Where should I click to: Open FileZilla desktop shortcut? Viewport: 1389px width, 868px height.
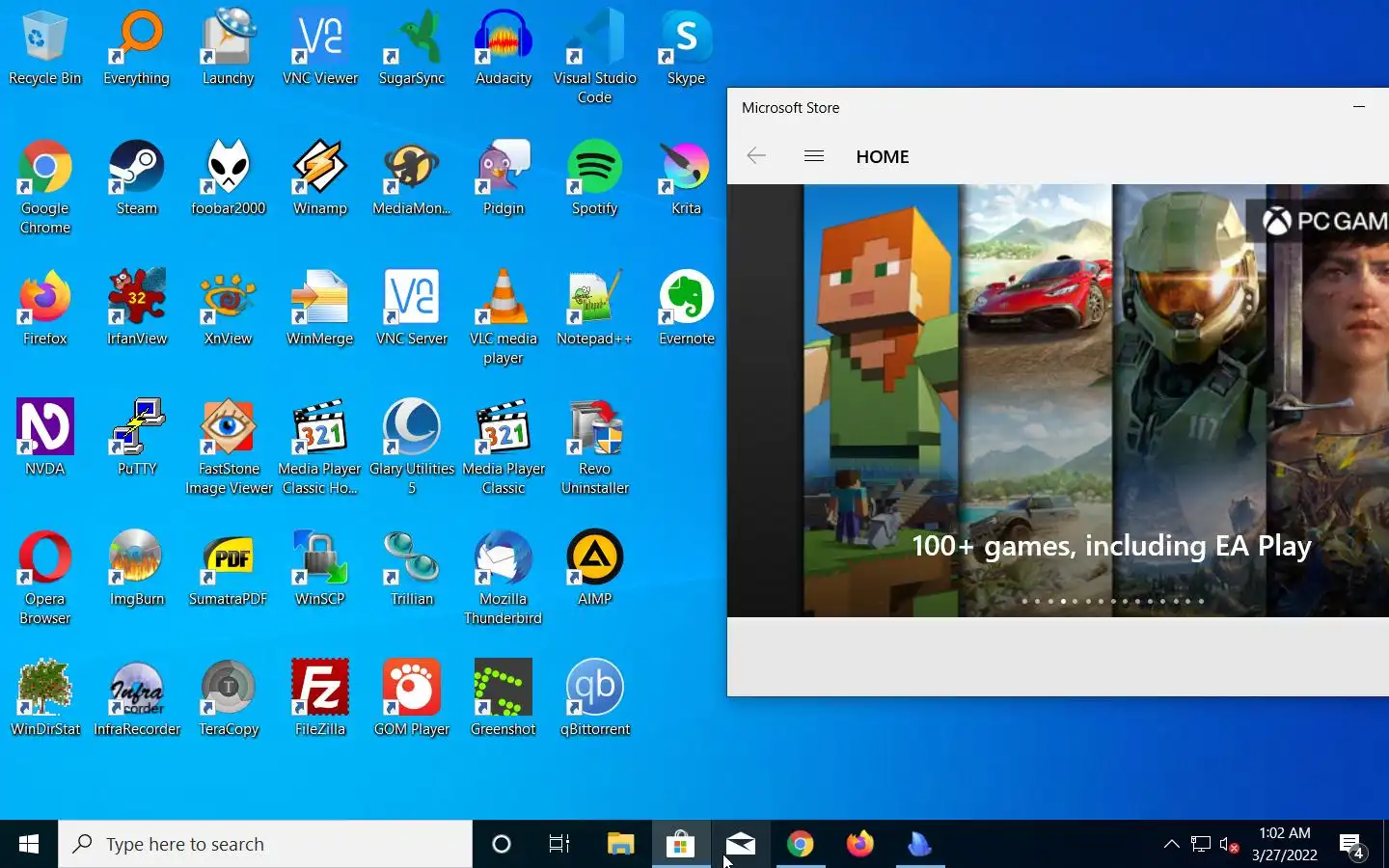coord(319,700)
